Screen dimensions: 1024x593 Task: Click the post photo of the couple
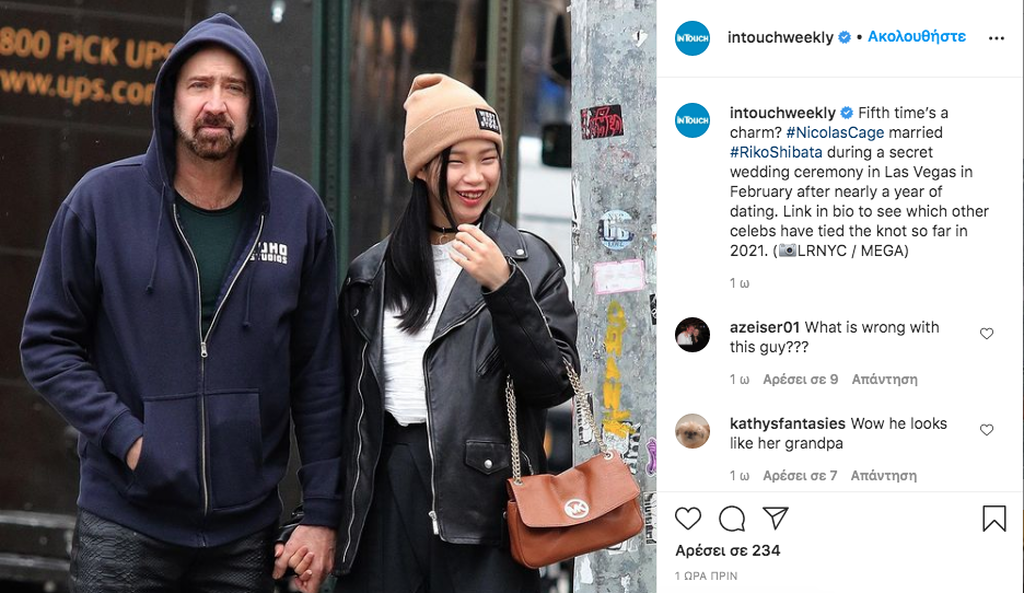(x=328, y=296)
